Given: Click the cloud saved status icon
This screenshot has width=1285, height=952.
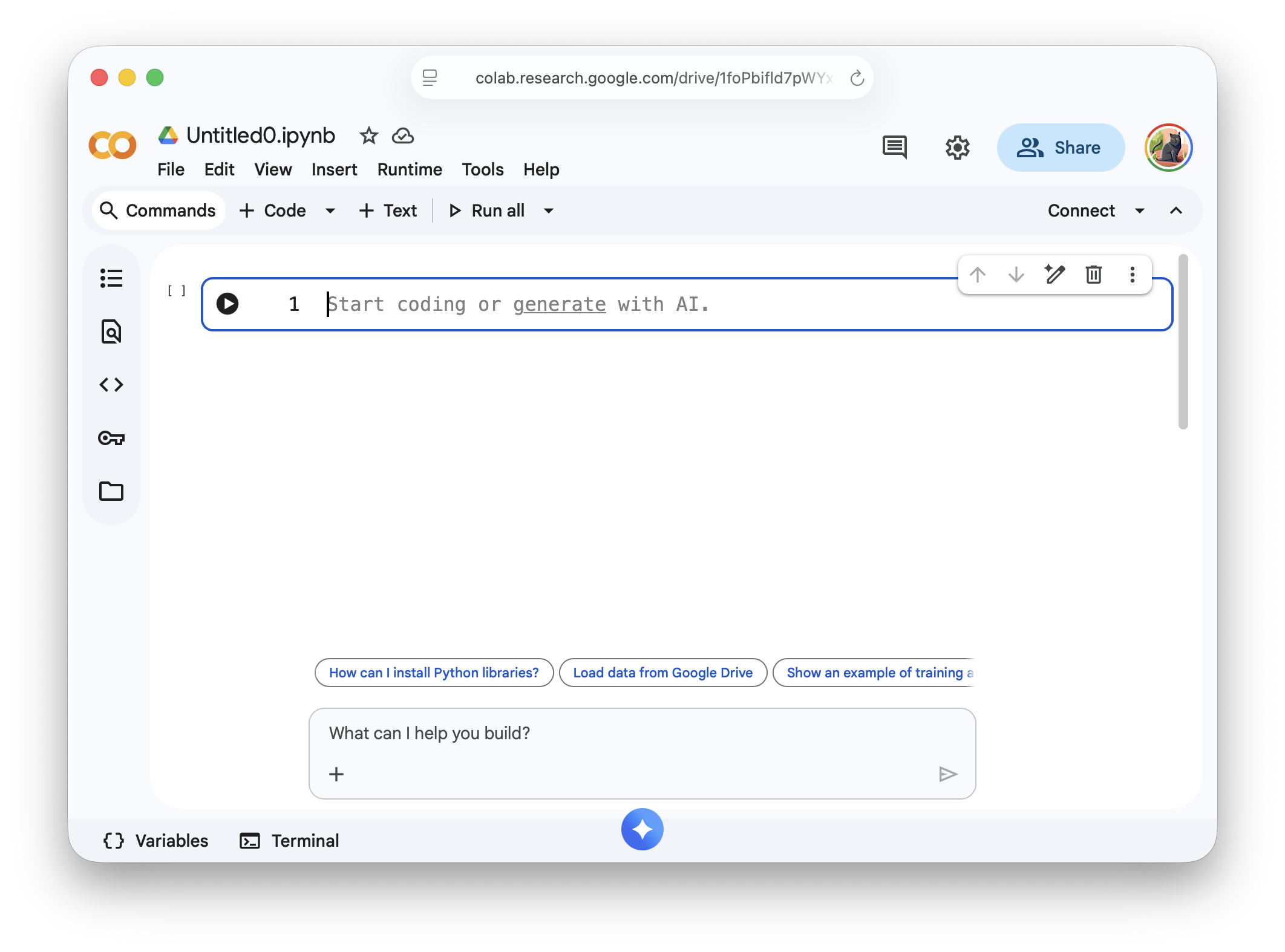Looking at the screenshot, I should point(403,136).
